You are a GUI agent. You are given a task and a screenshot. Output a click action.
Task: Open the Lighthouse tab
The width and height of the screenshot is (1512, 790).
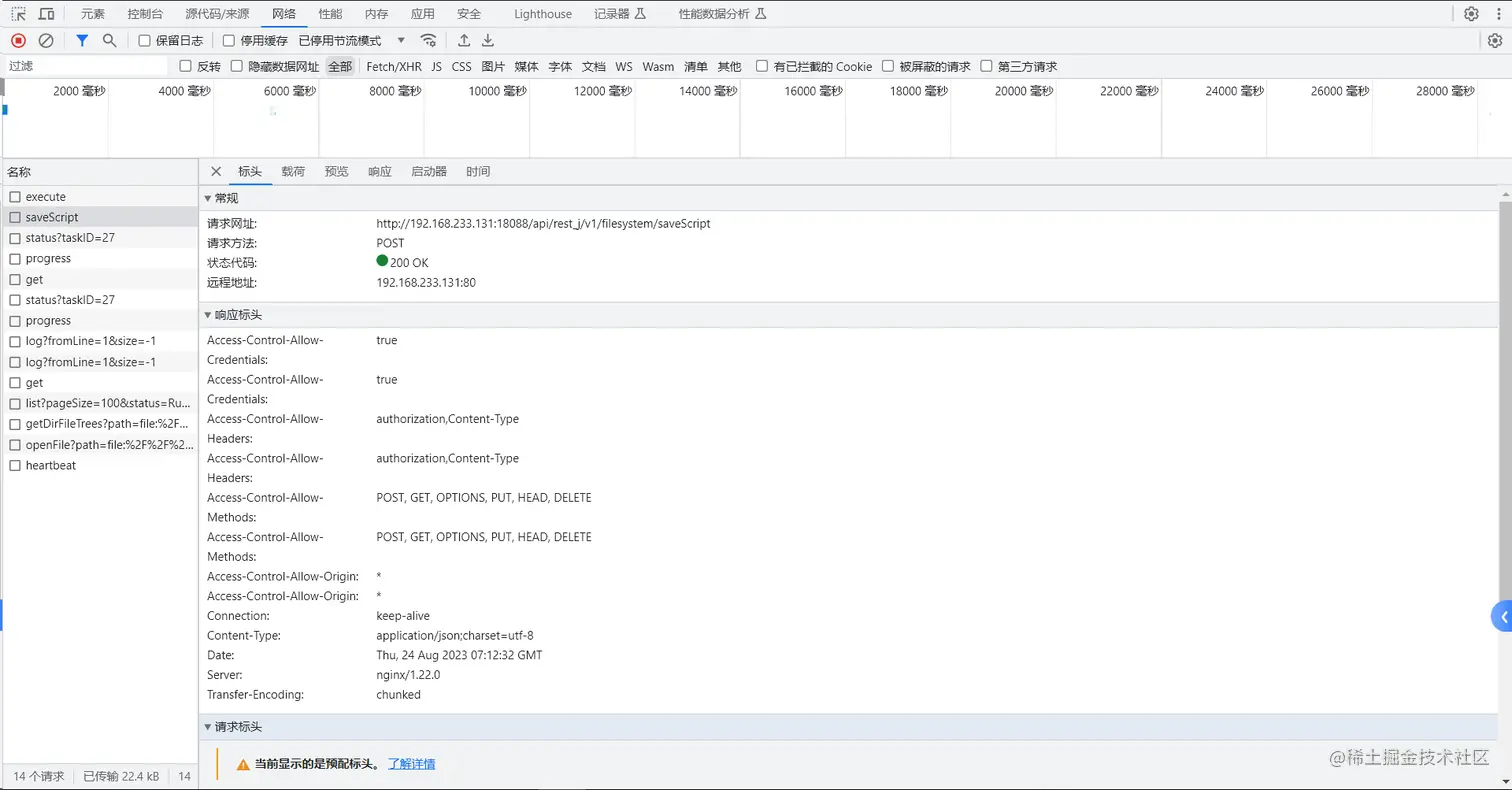(x=543, y=14)
